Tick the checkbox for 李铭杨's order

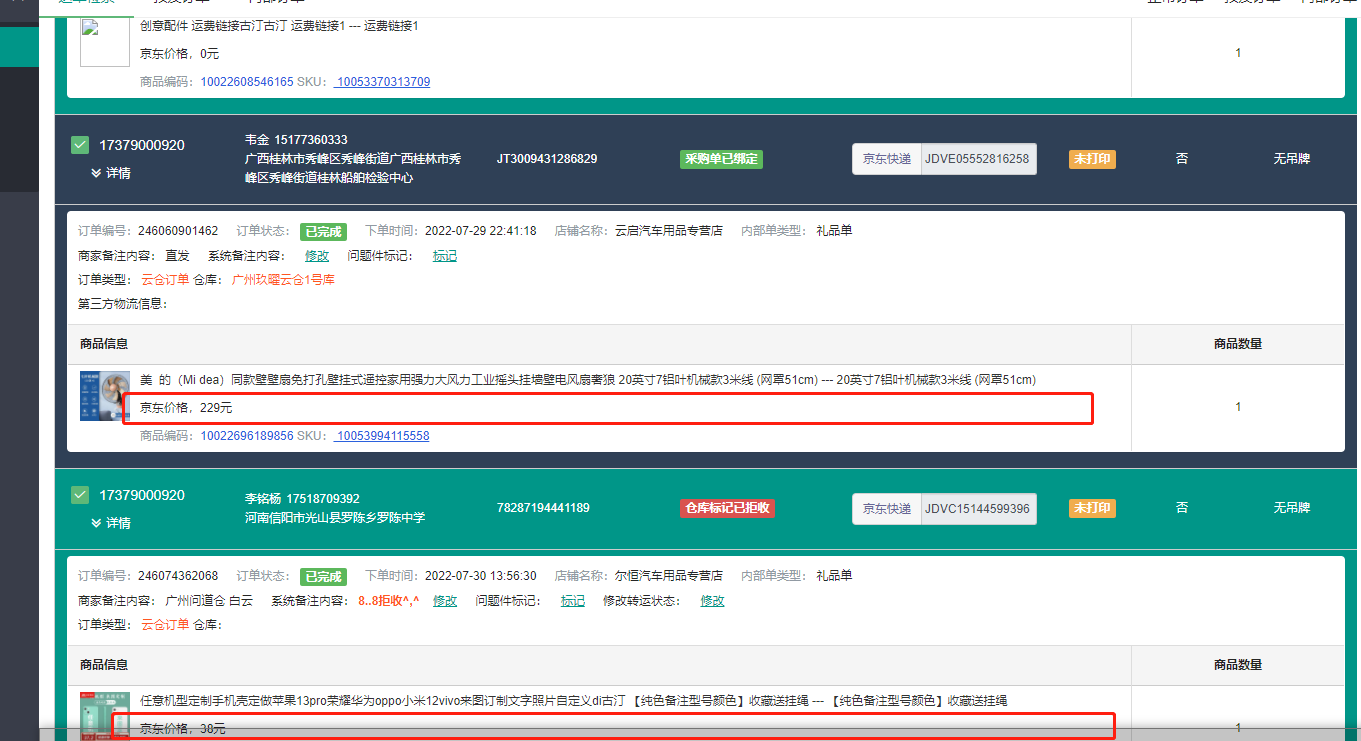click(81, 495)
